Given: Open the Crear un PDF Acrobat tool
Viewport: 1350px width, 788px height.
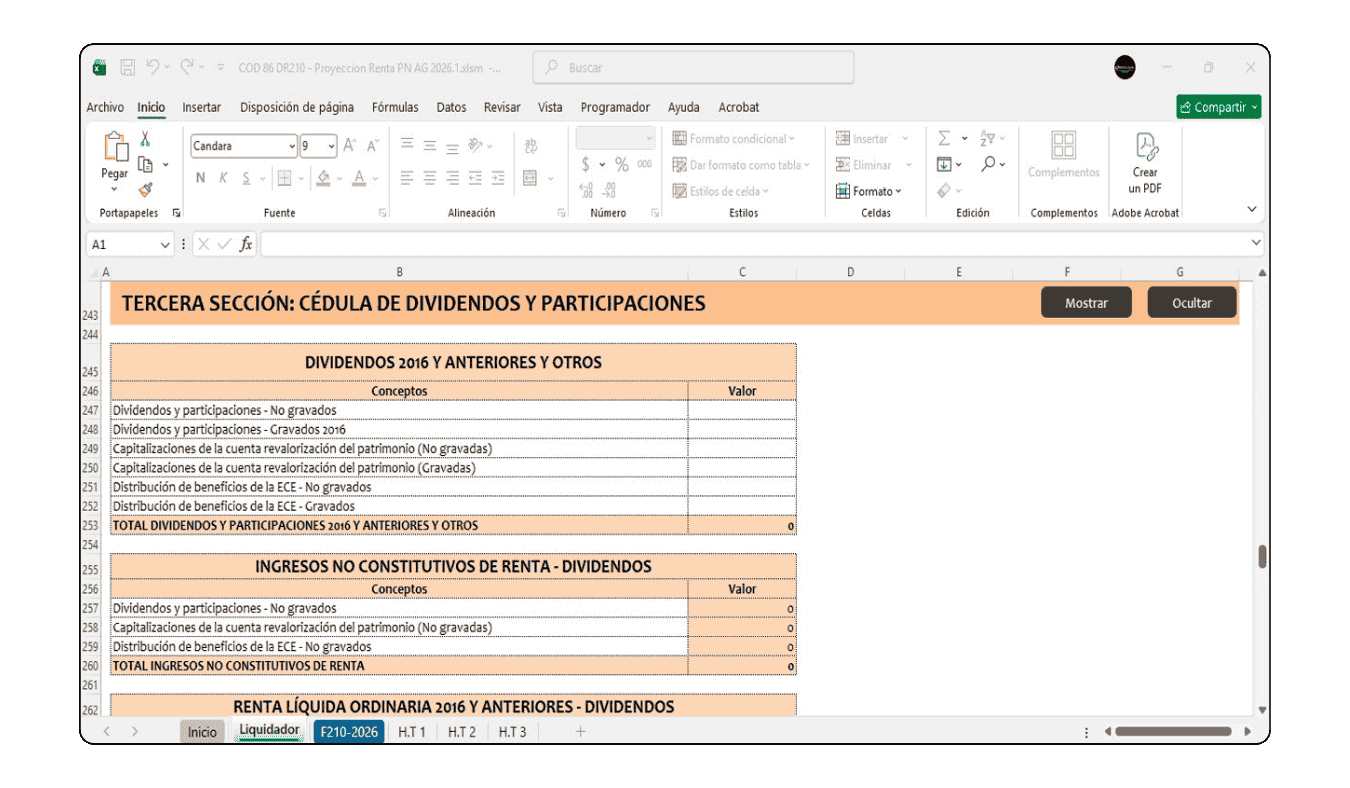Looking at the screenshot, I should (x=1143, y=163).
